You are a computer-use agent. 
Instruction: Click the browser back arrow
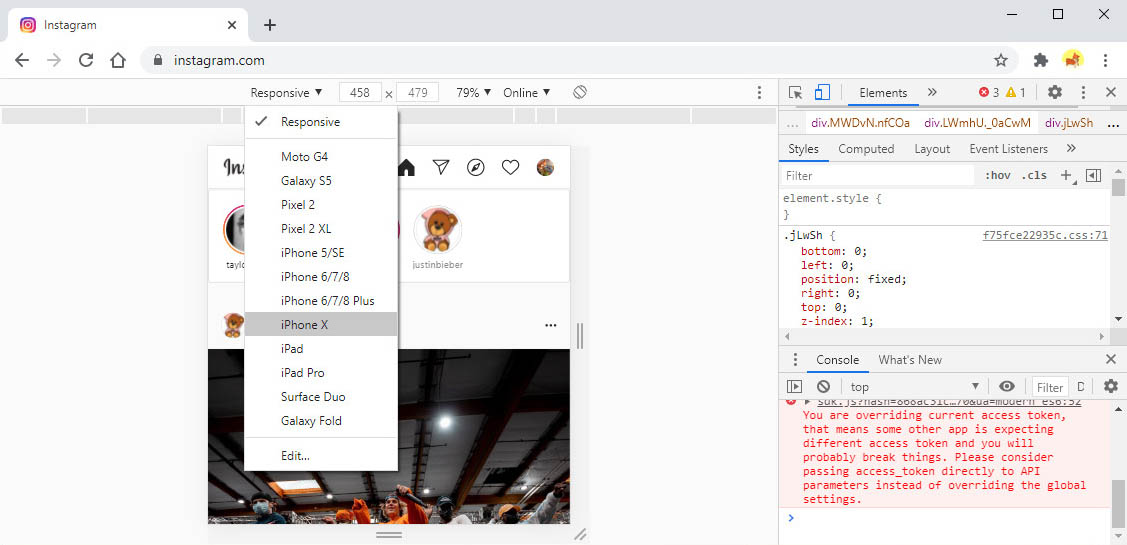tap(22, 60)
